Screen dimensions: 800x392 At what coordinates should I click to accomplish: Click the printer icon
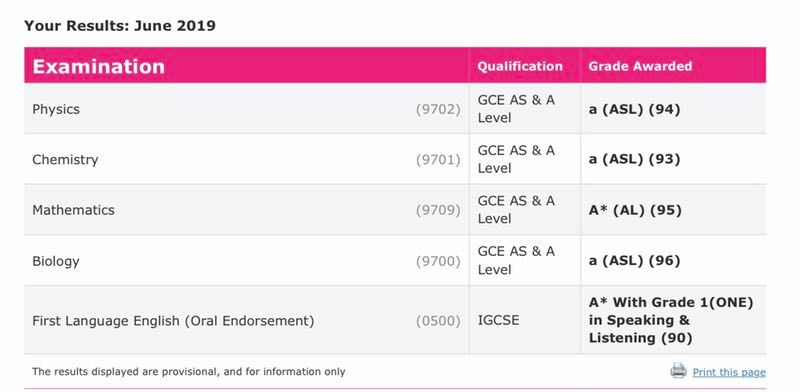(x=679, y=371)
